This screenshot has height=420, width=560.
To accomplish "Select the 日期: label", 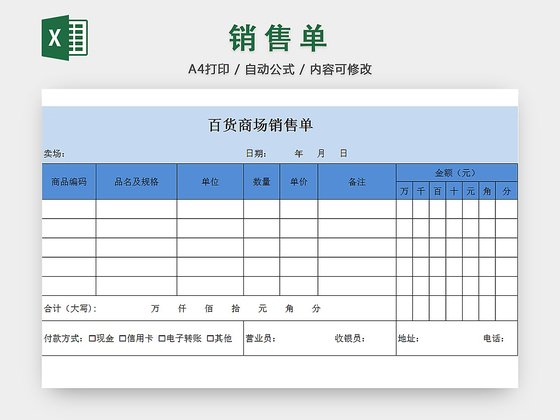I will tap(256, 154).
